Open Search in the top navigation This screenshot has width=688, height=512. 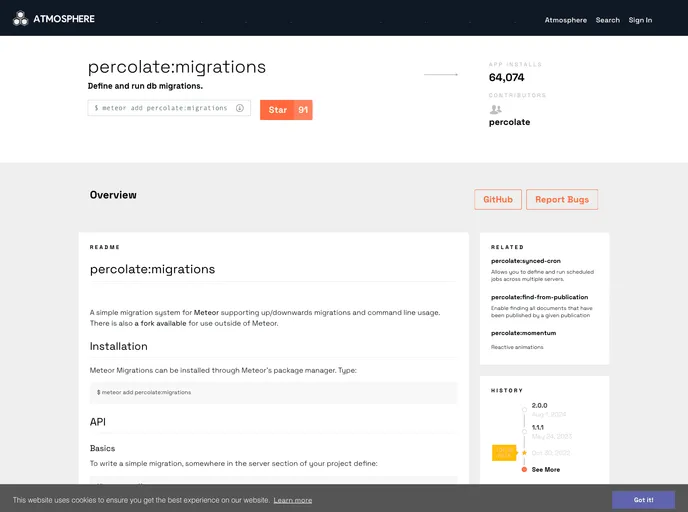[607, 20]
